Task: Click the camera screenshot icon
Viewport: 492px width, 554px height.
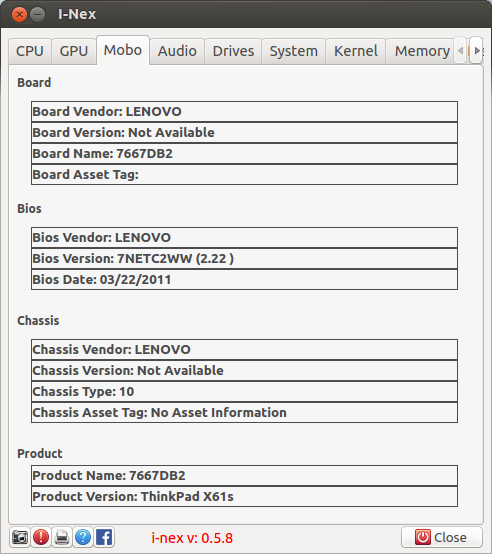Action: pos(20,537)
